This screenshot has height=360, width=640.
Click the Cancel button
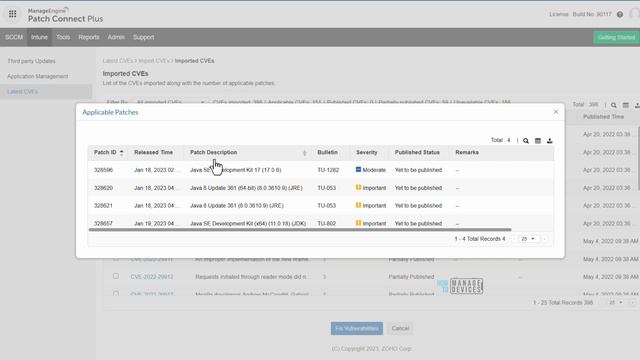click(x=400, y=328)
